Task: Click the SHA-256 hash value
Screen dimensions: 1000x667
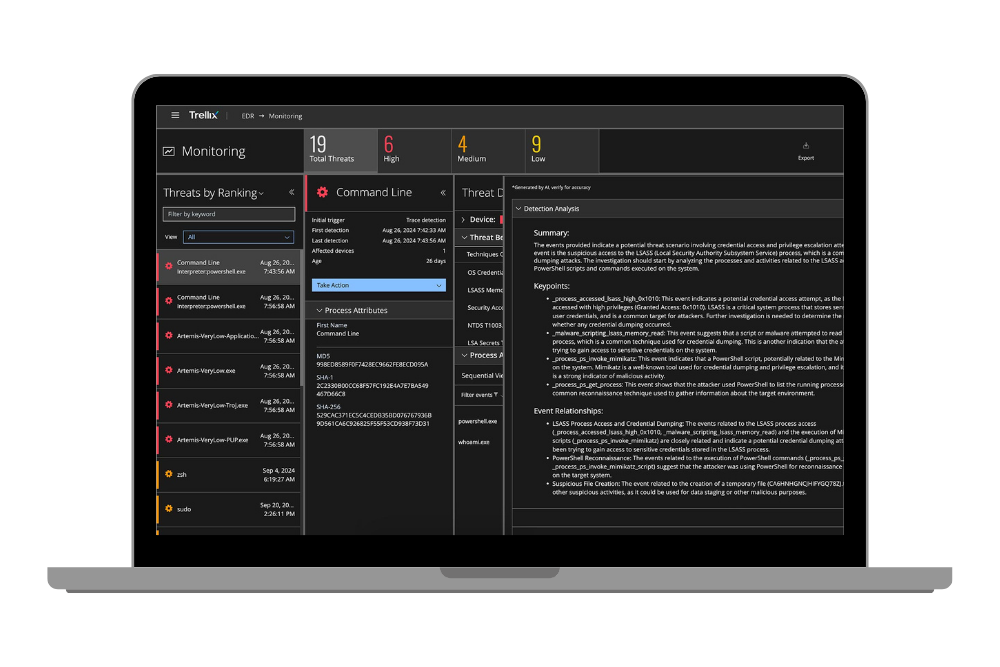Action: (x=374, y=420)
